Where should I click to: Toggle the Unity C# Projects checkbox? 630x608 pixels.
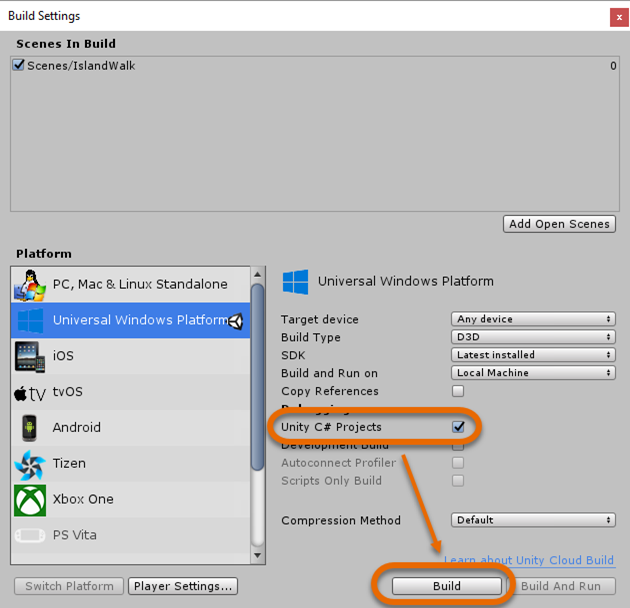(458, 427)
